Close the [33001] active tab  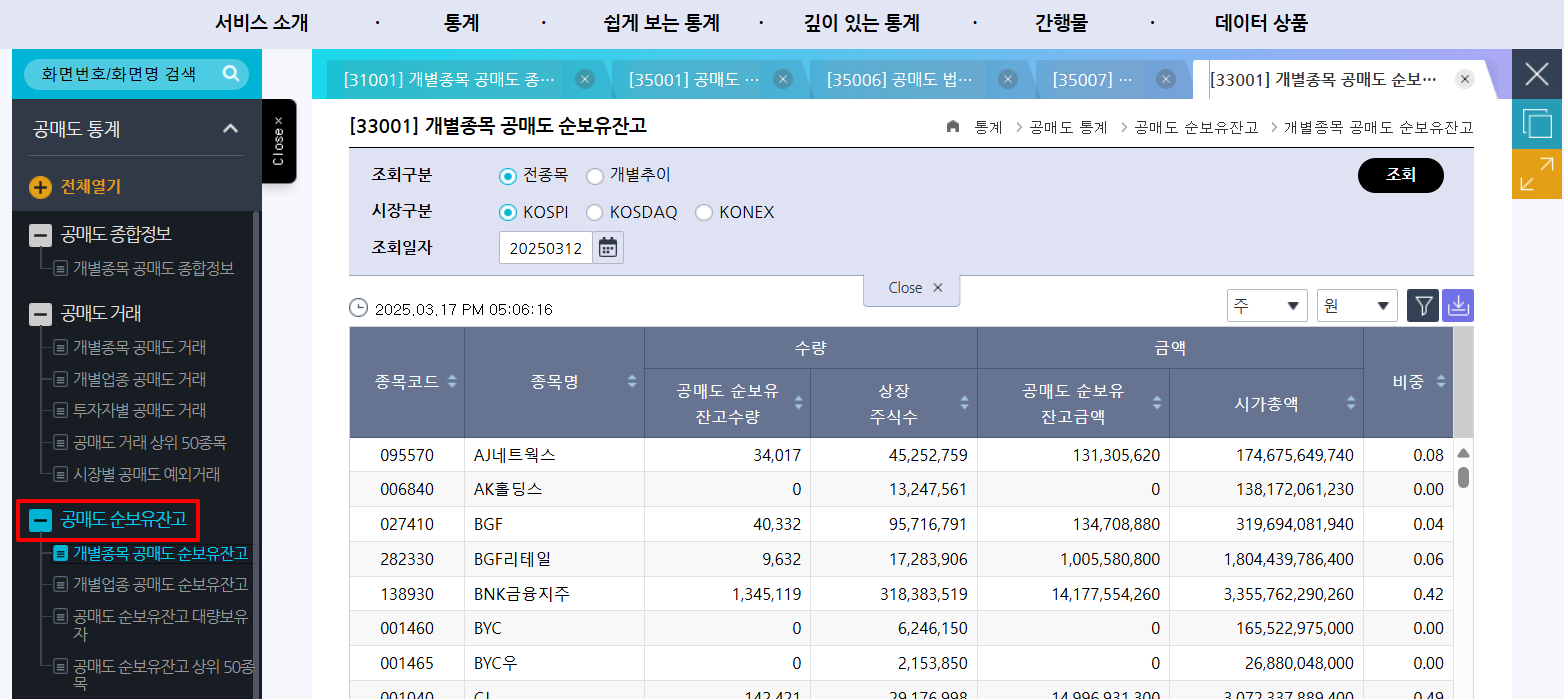(x=1465, y=79)
